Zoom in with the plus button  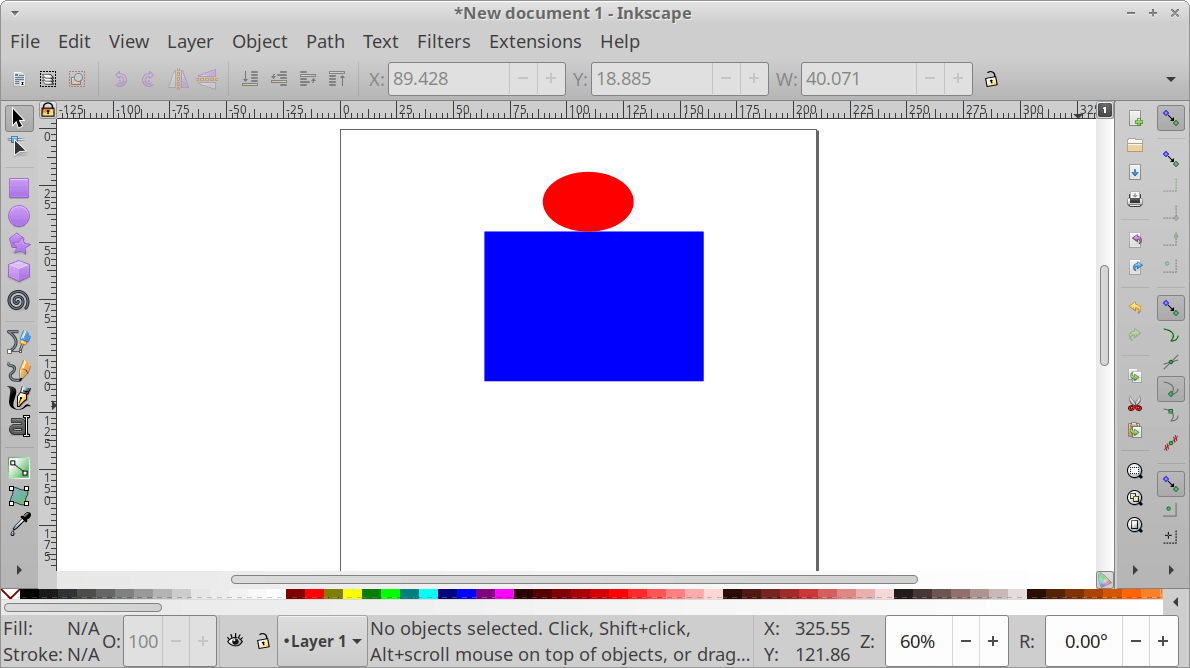992,640
